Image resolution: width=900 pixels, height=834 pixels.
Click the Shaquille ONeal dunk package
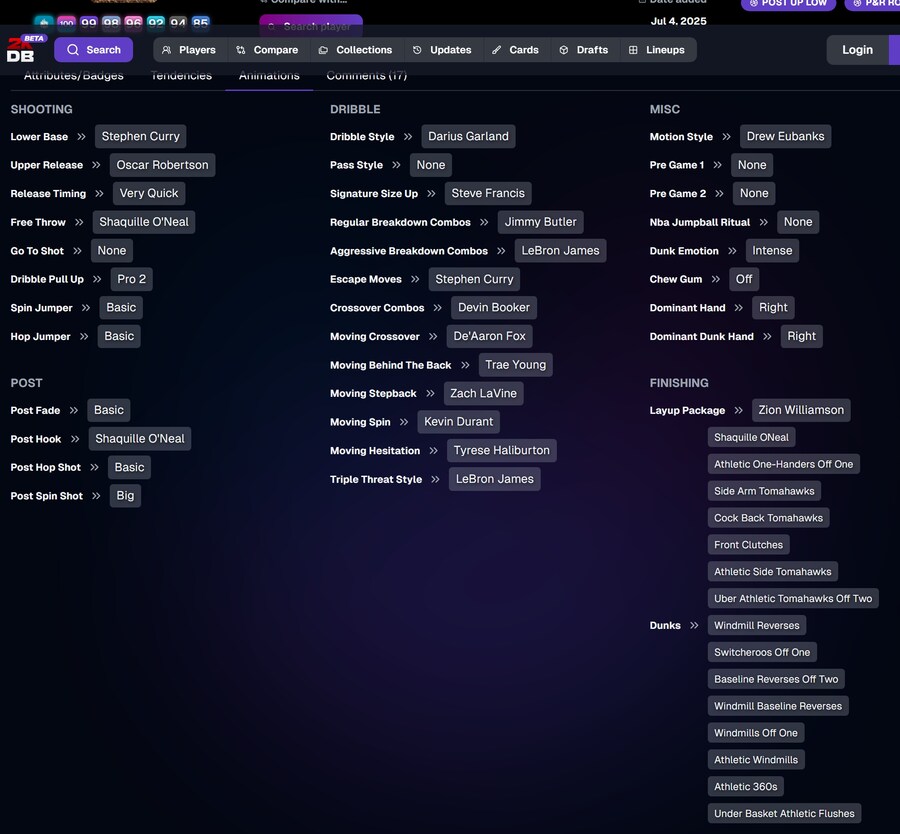(x=751, y=437)
